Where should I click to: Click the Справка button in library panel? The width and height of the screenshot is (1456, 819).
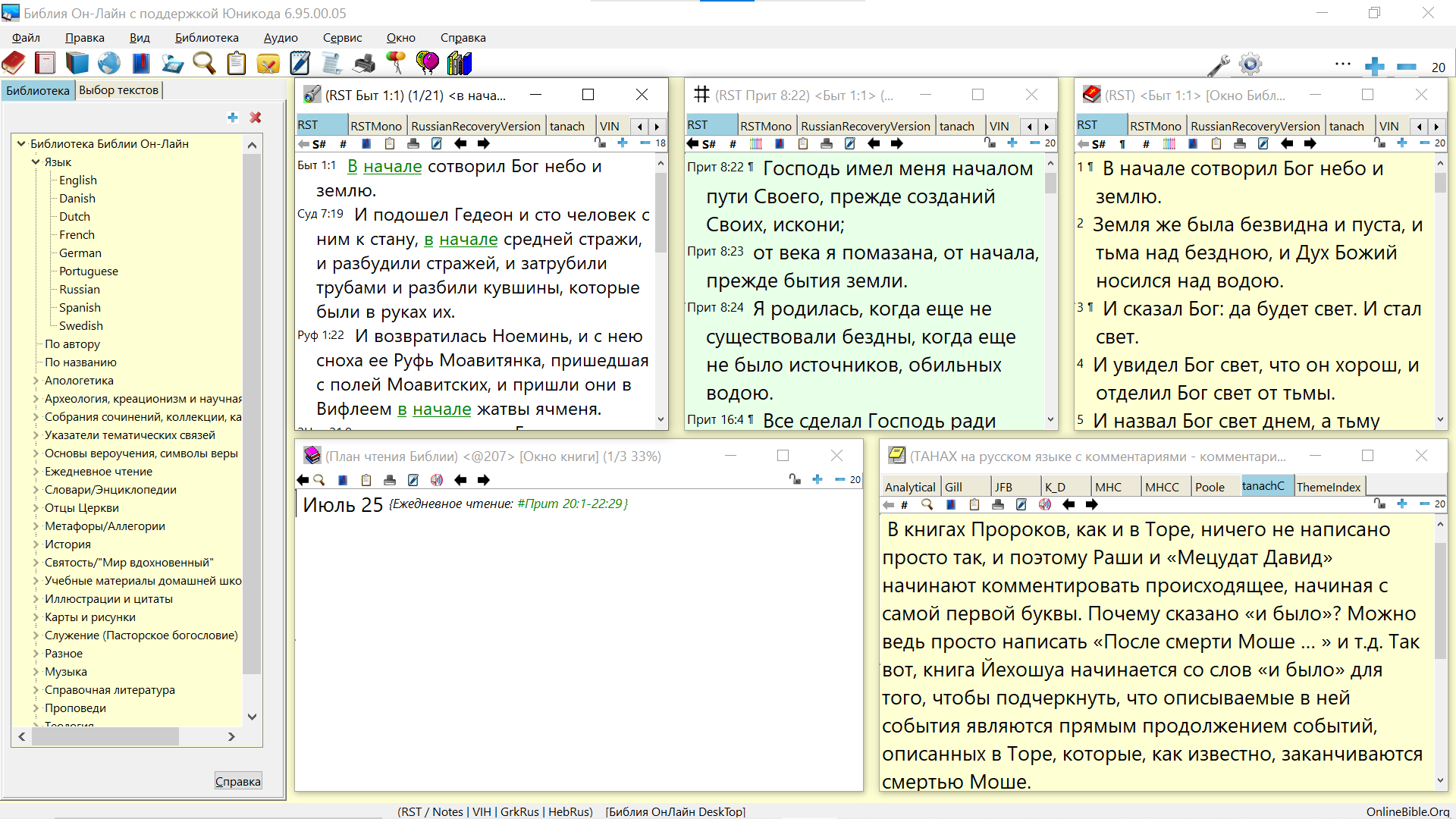tap(238, 781)
